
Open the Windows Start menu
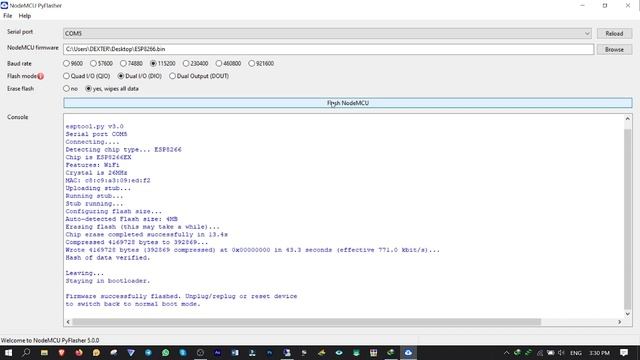coord(8,353)
